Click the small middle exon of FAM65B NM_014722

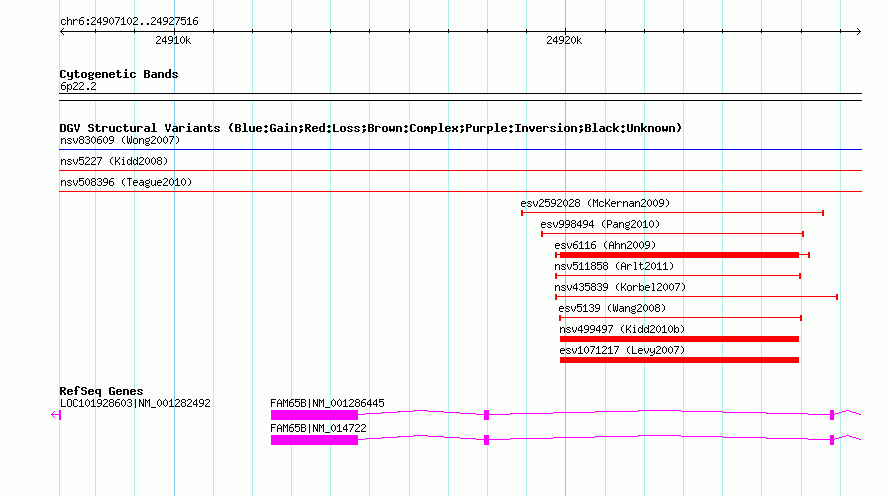click(486, 440)
